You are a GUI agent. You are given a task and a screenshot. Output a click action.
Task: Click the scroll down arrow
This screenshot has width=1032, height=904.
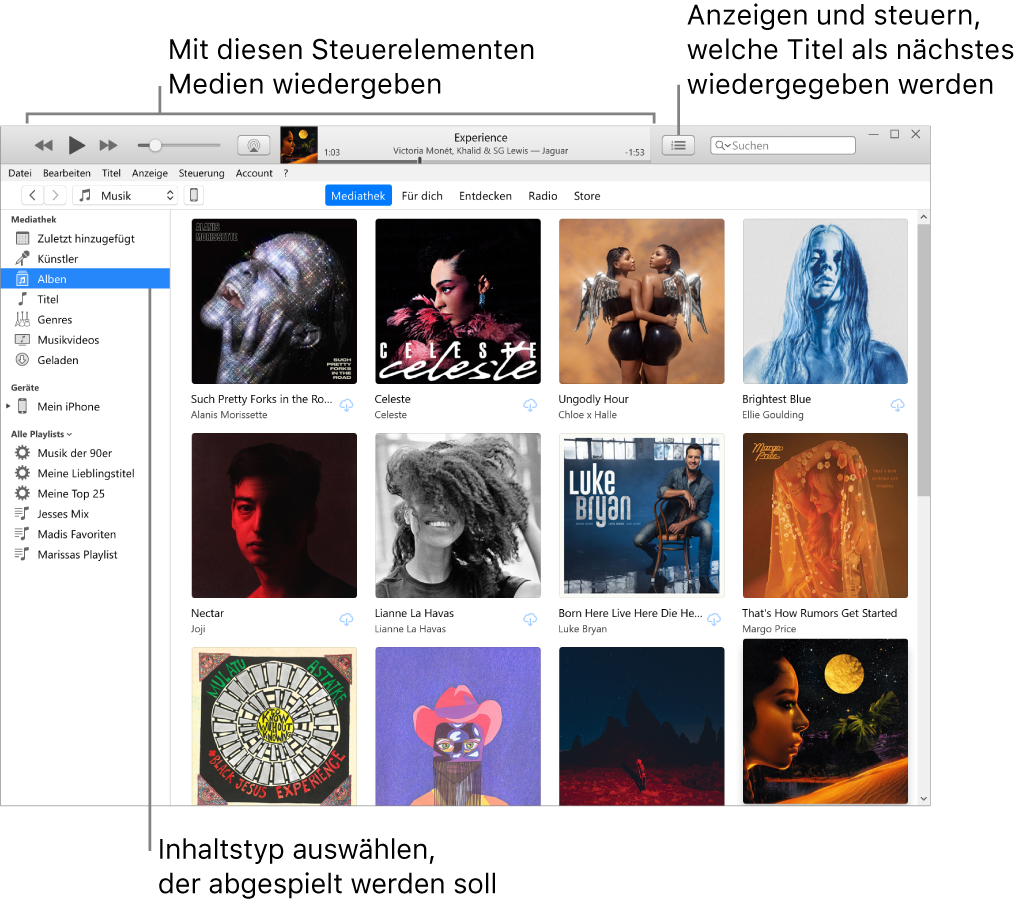point(923,798)
